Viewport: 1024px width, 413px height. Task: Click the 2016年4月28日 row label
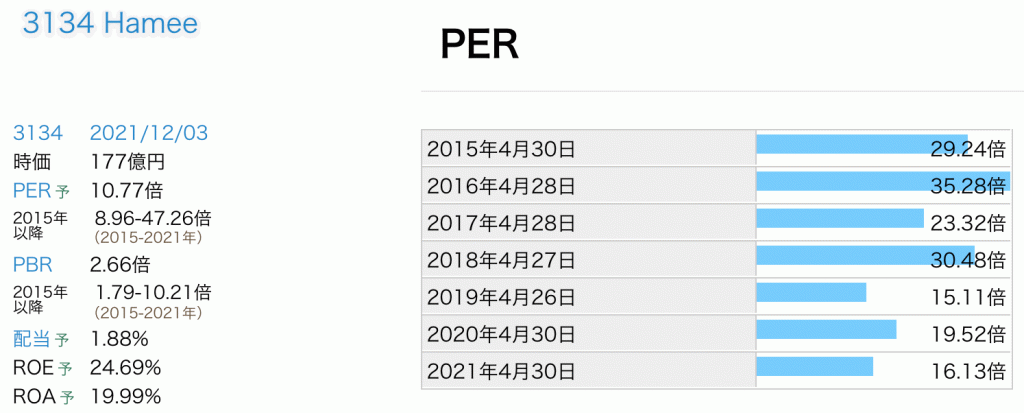(x=501, y=186)
